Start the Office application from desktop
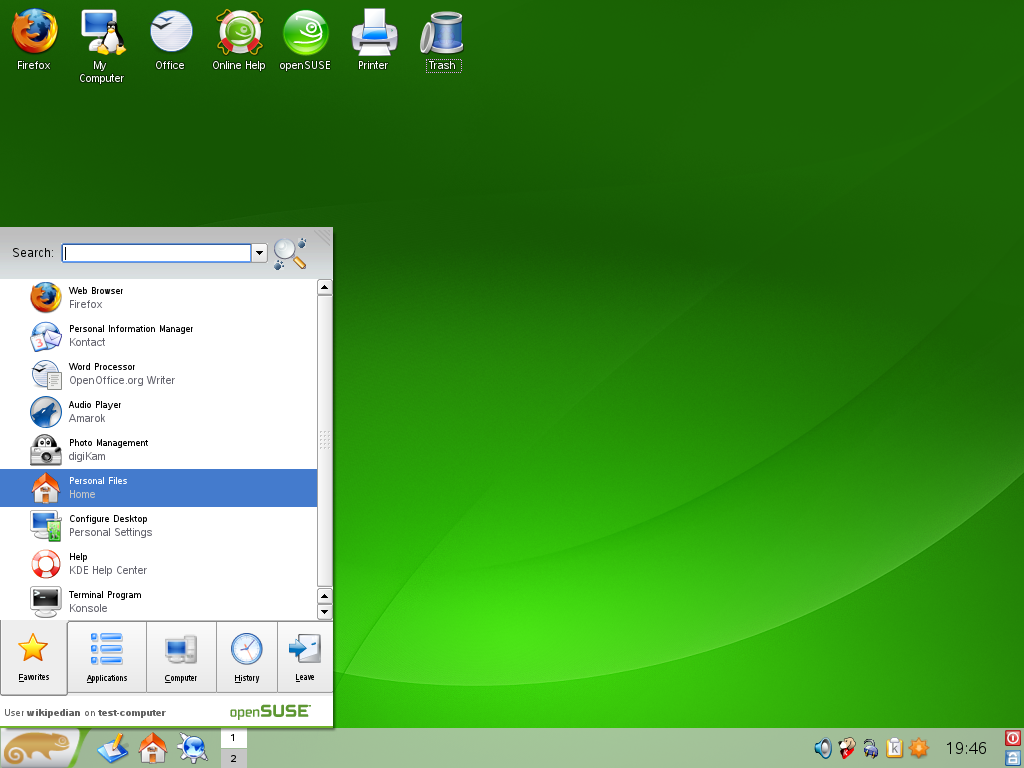This screenshot has width=1024, height=768. [170, 30]
